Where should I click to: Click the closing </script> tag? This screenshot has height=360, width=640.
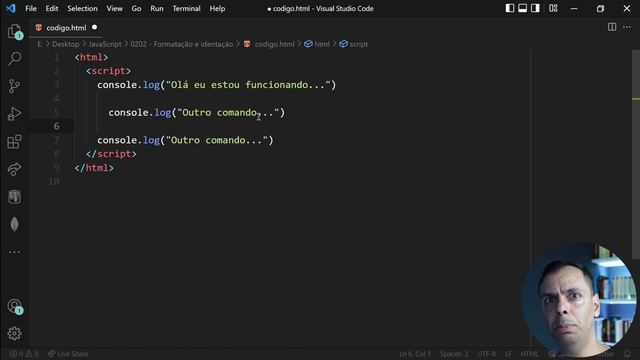[111, 154]
